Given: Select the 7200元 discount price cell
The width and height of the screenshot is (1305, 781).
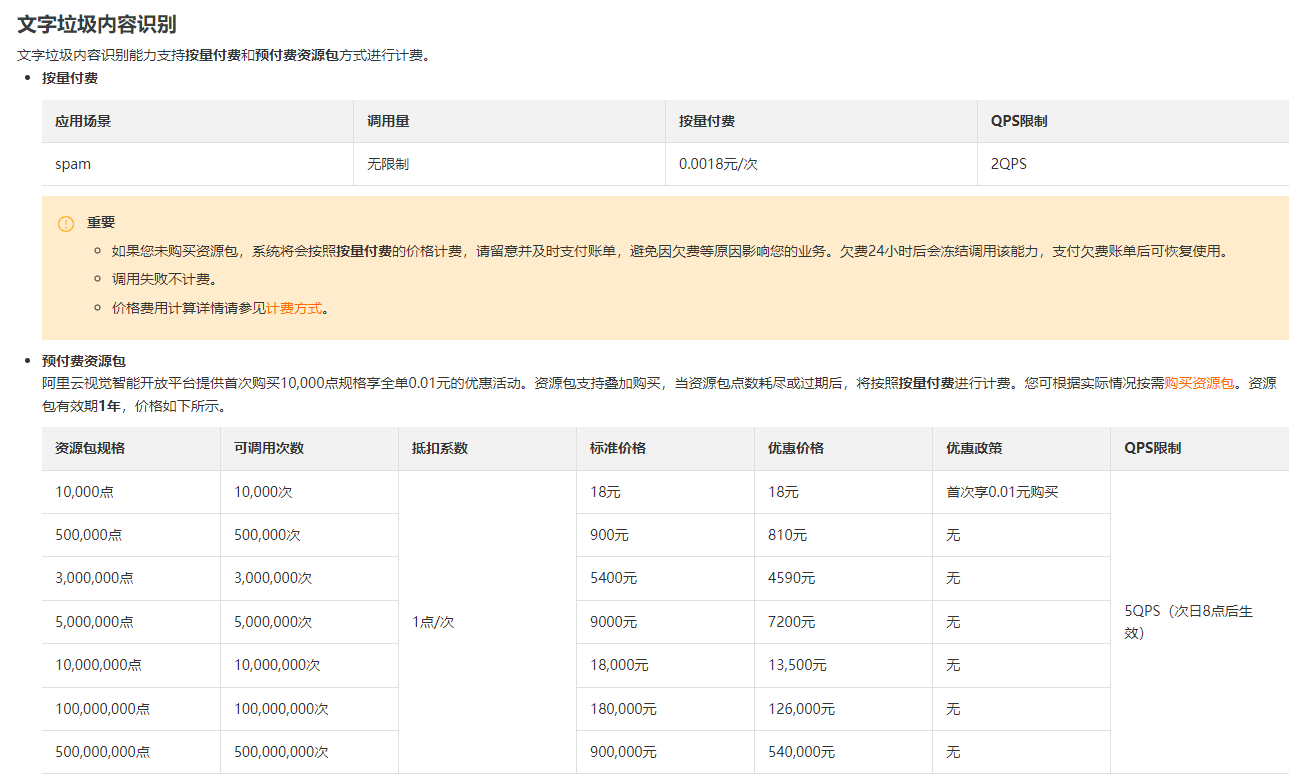Looking at the screenshot, I should tap(844, 622).
